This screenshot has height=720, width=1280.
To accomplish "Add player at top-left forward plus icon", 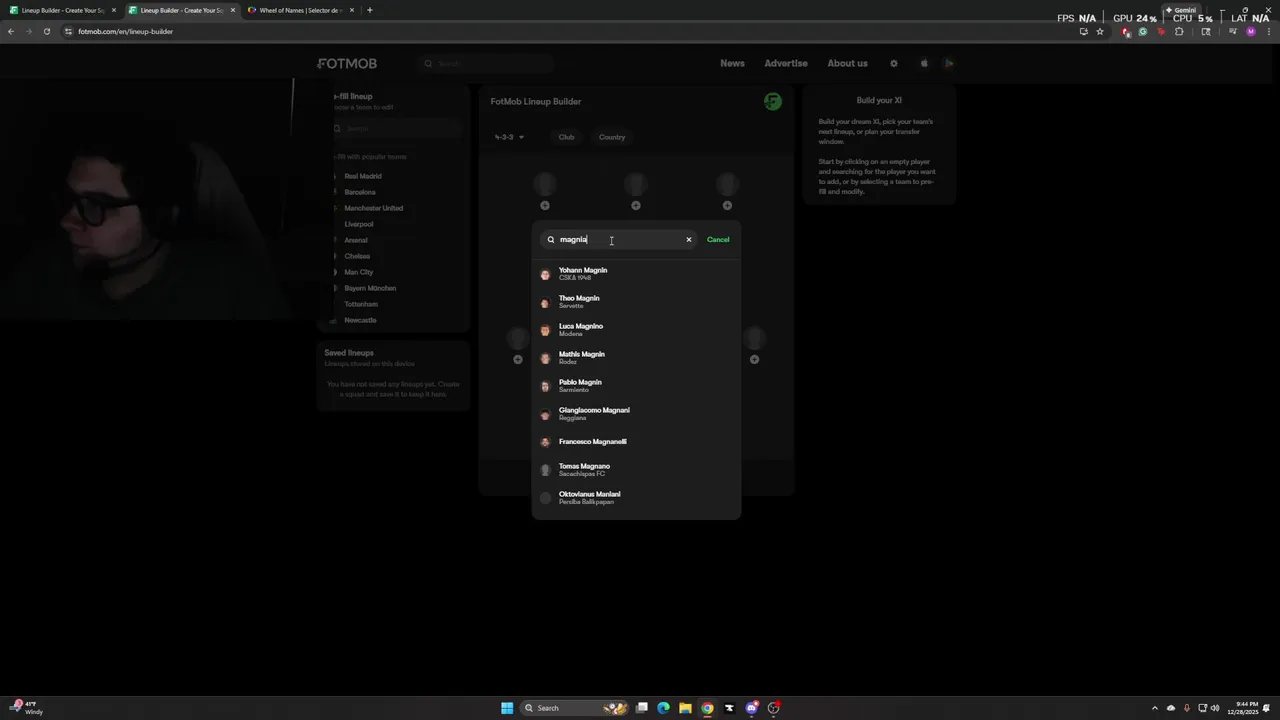I will tap(545, 206).
